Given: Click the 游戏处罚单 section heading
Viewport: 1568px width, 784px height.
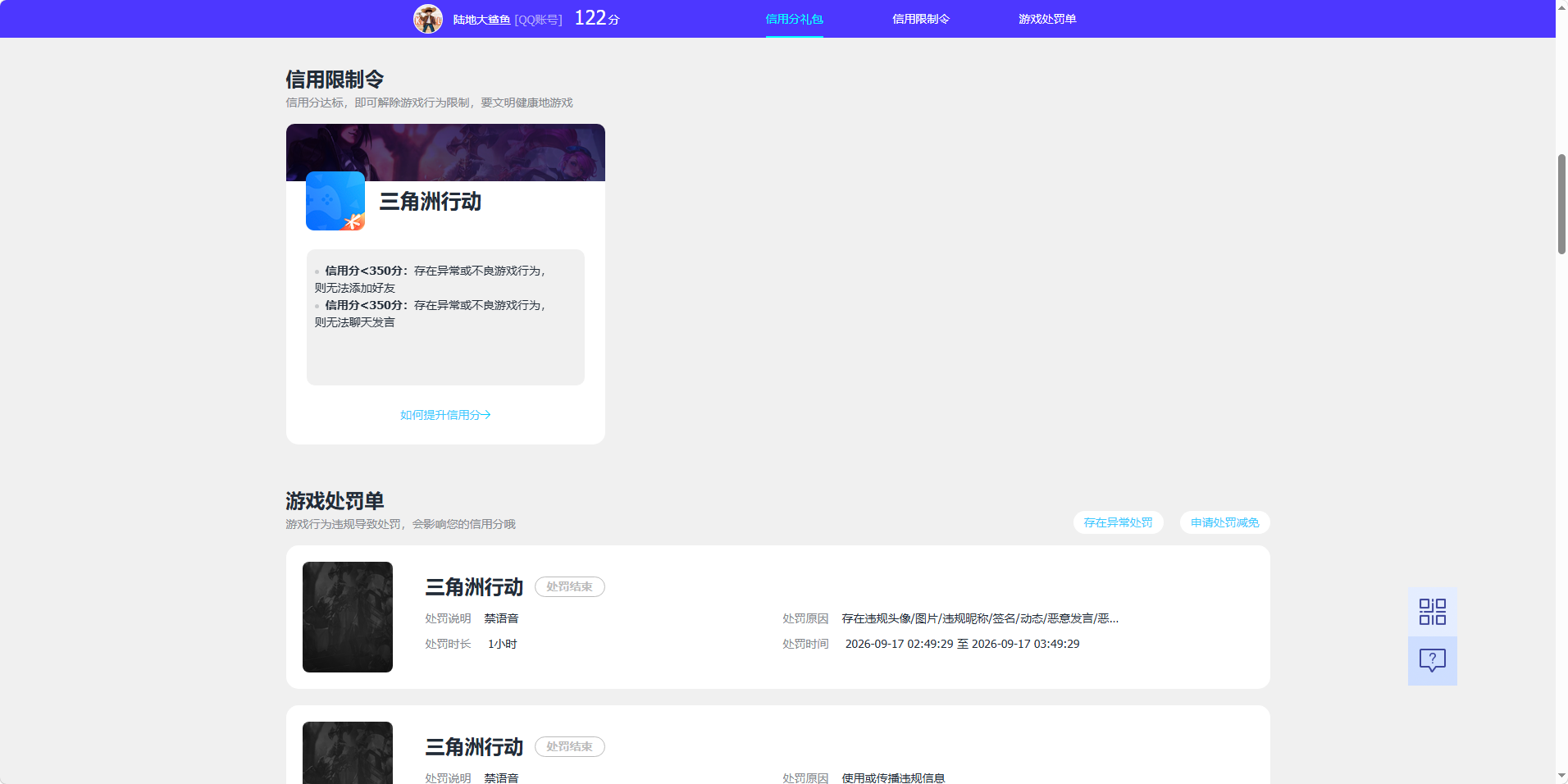Looking at the screenshot, I should (335, 501).
